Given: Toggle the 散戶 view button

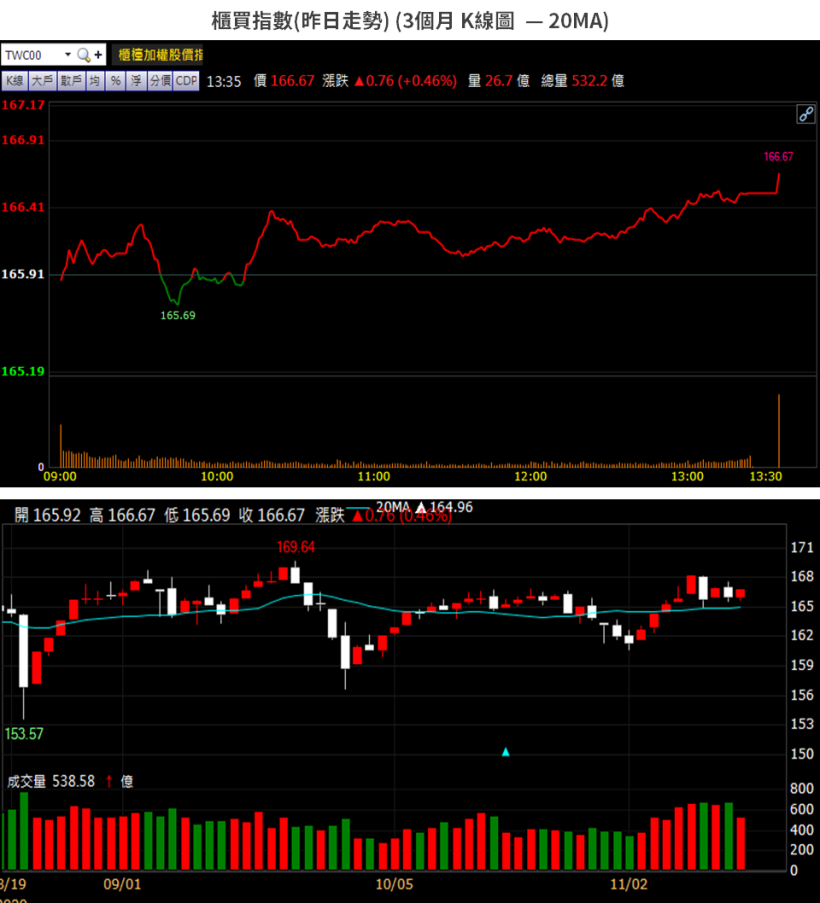Looking at the screenshot, I should (71, 81).
